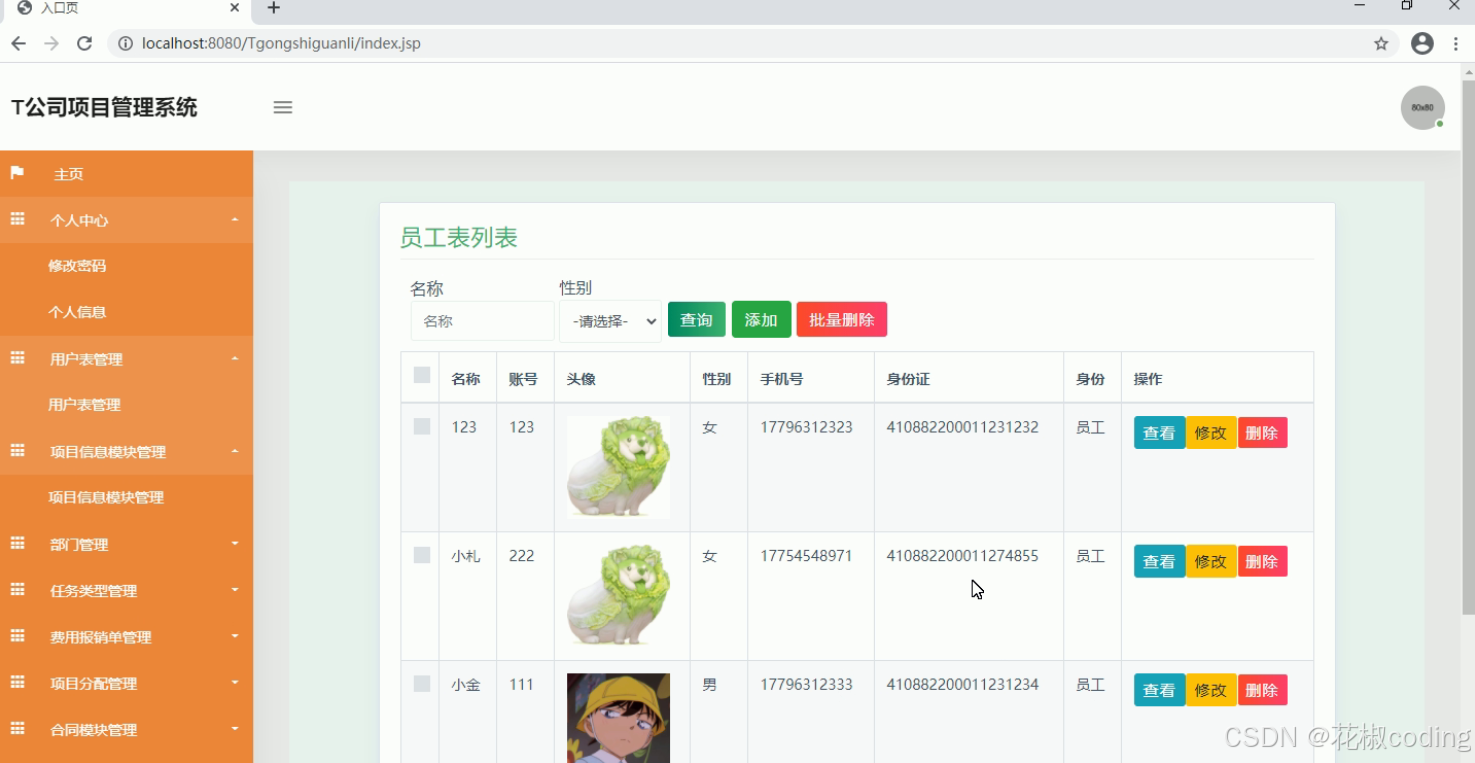Click the grid icon beside 部门管理

pyautogui.click(x=16, y=543)
